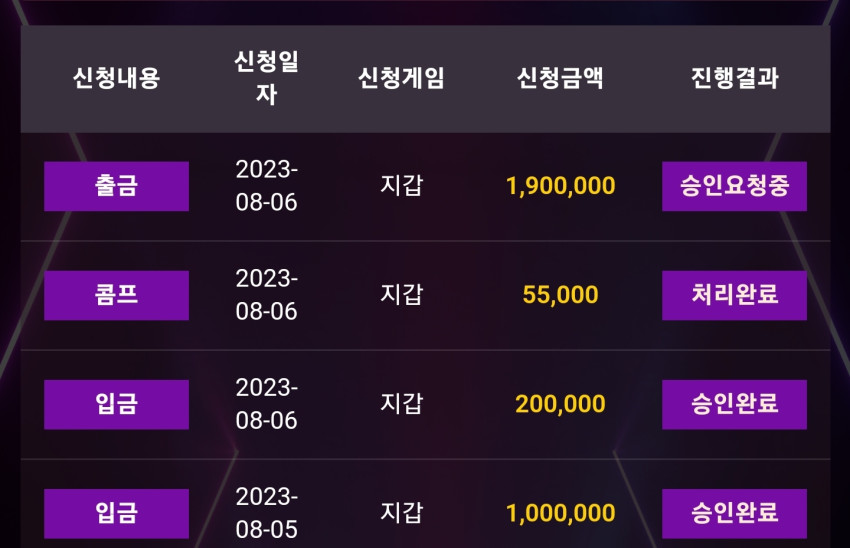The image size is (850, 548).
Task: Click the 입금 button dated 2023-08-06
Action: 117,404
